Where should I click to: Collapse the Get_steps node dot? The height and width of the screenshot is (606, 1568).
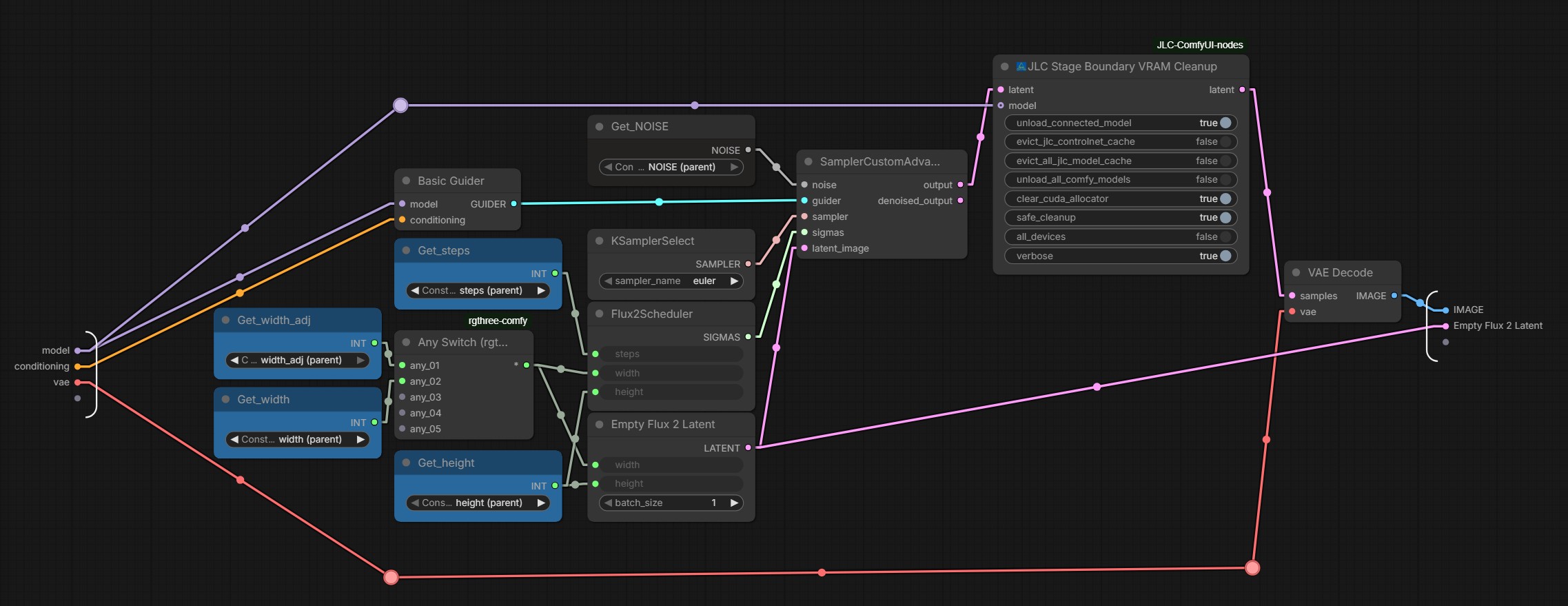pos(406,250)
